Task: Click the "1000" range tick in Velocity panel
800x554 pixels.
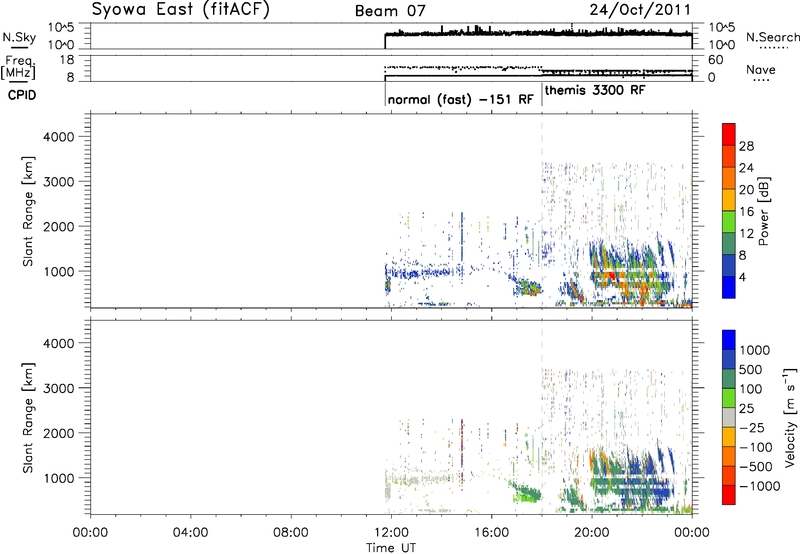Action: coord(59,478)
